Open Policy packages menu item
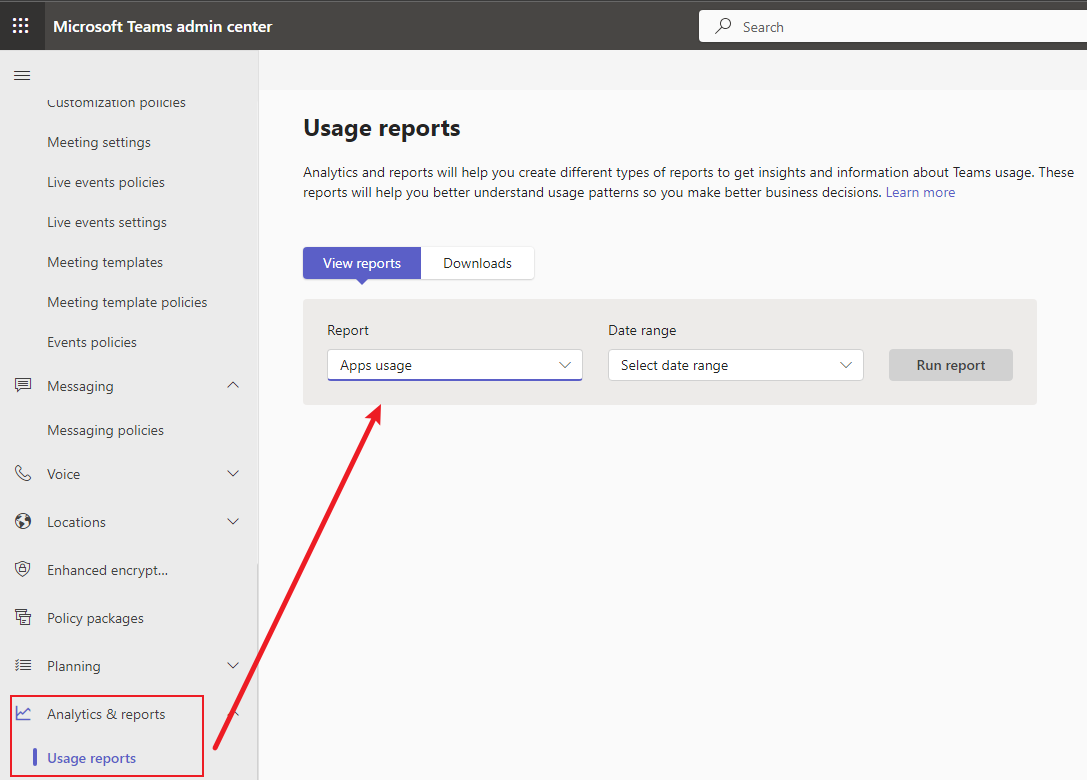Screen dimensions: 1087x780 [x=96, y=618]
